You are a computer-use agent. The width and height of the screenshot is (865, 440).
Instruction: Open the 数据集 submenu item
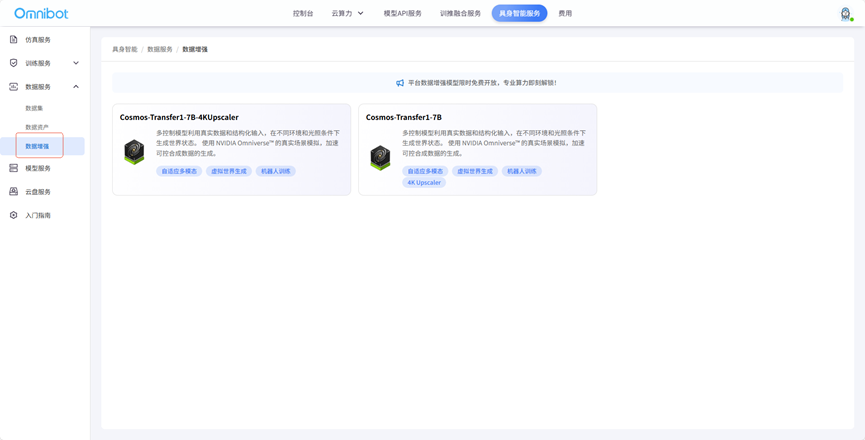[34, 108]
